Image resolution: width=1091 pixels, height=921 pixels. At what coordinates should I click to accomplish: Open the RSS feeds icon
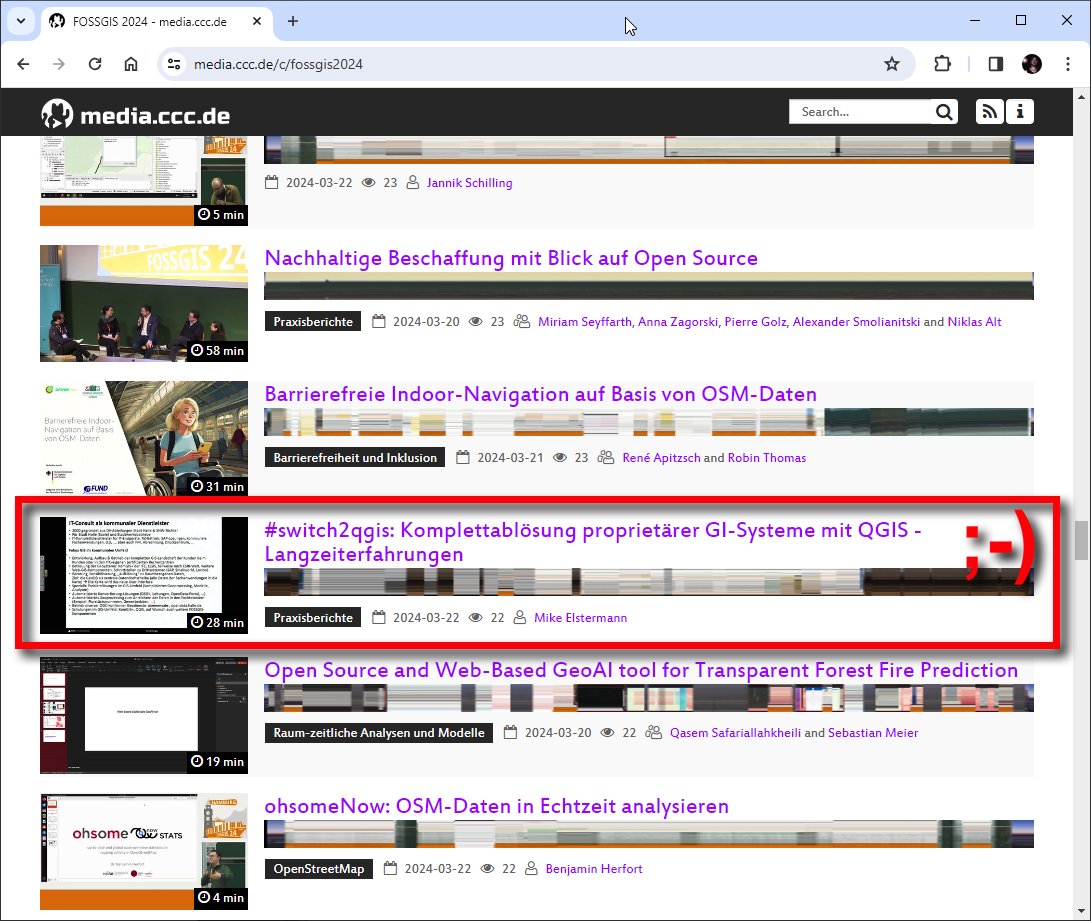989,112
